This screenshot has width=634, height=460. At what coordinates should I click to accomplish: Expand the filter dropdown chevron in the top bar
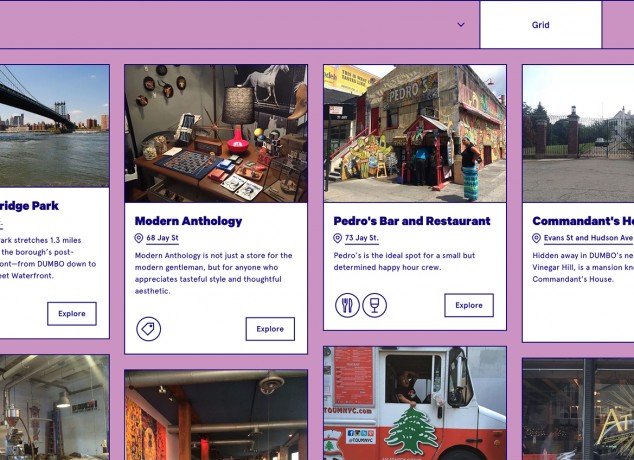(x=461, y=25)
